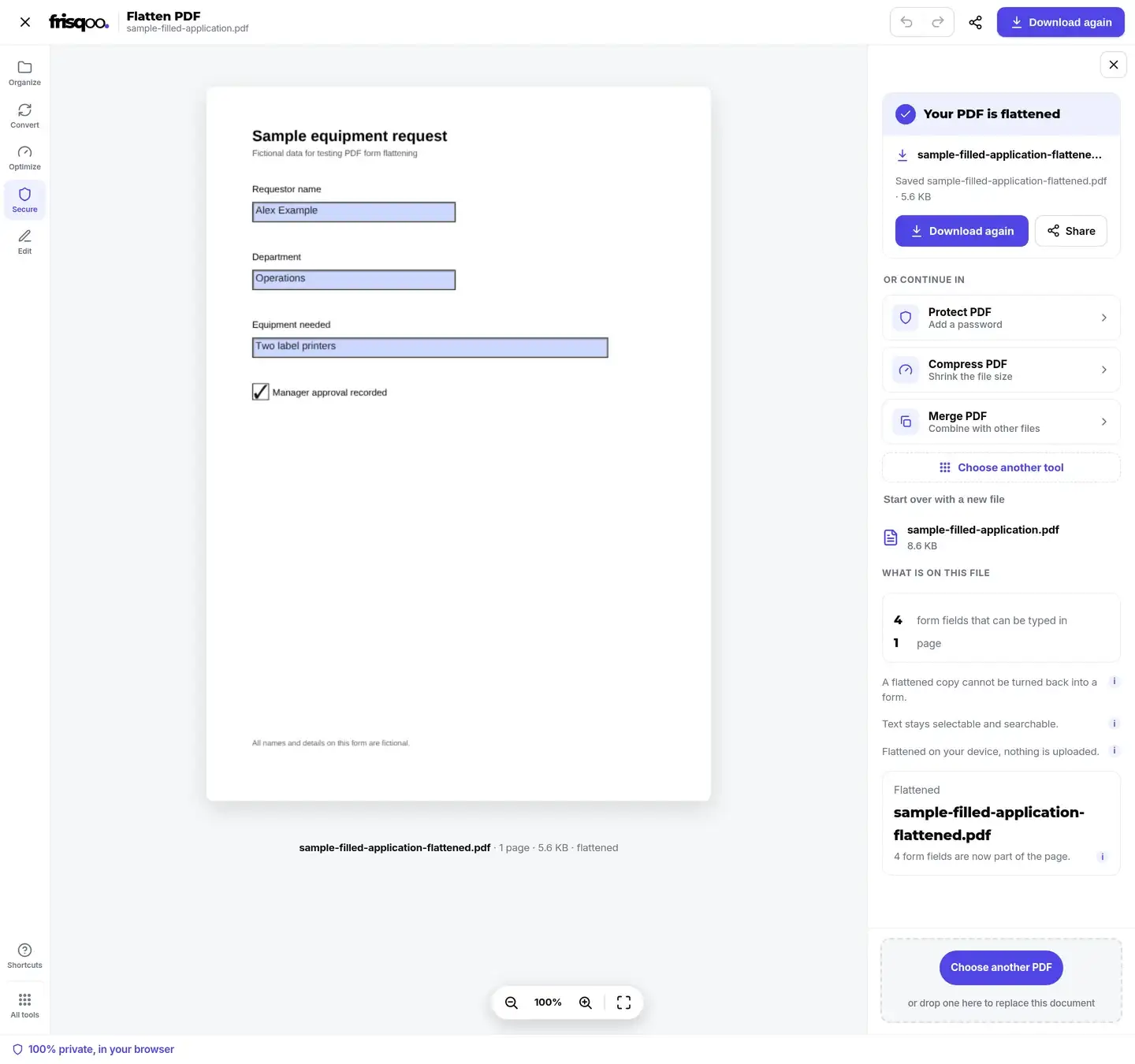
Task: Continue in Merge PDF
Action: (x=1001, y=422)
